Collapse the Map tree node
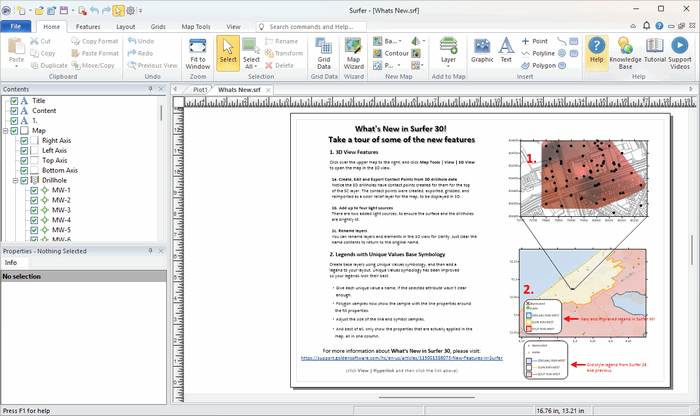 click(x=4, y=131)
